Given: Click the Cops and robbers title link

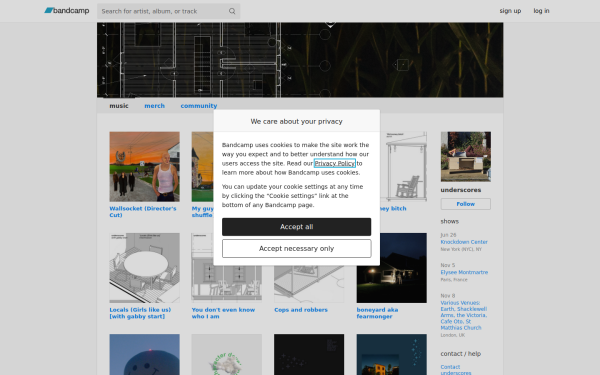Looking at the screenshot, I should (x=301, y=310).
